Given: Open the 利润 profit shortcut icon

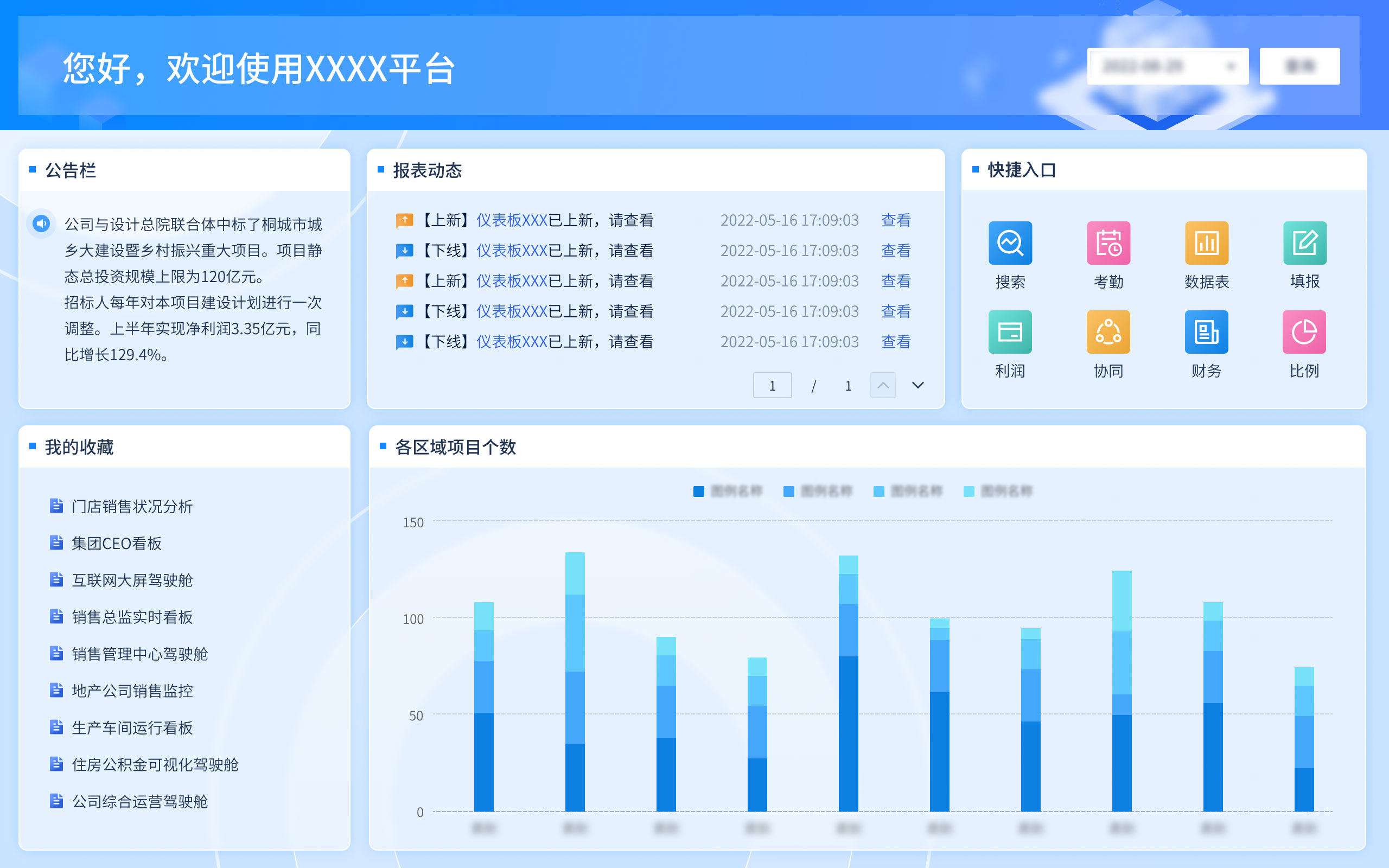Looking at the screenshot, I should point(1010,332).
